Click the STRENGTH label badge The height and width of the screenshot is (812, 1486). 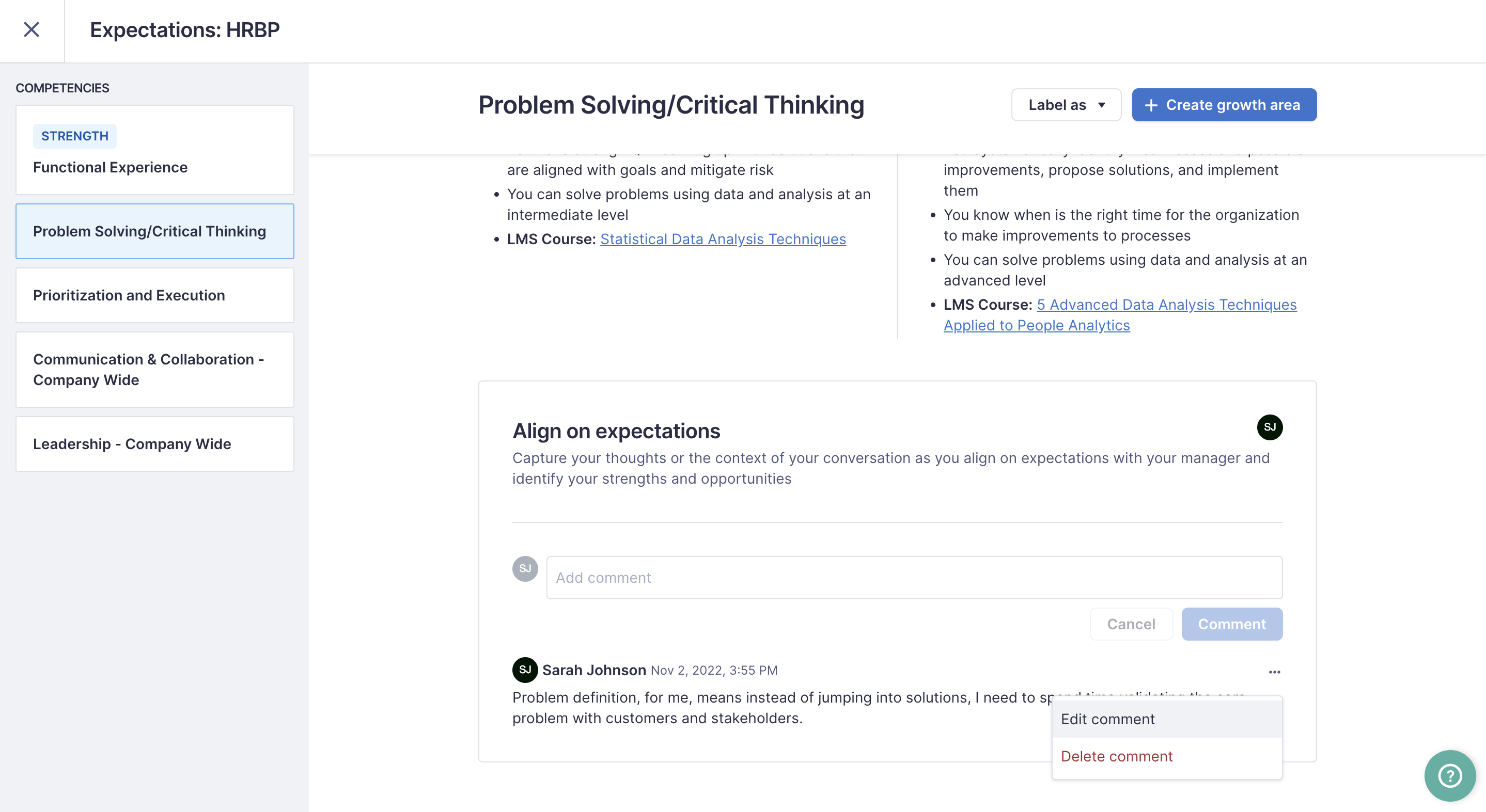point(75,136)
